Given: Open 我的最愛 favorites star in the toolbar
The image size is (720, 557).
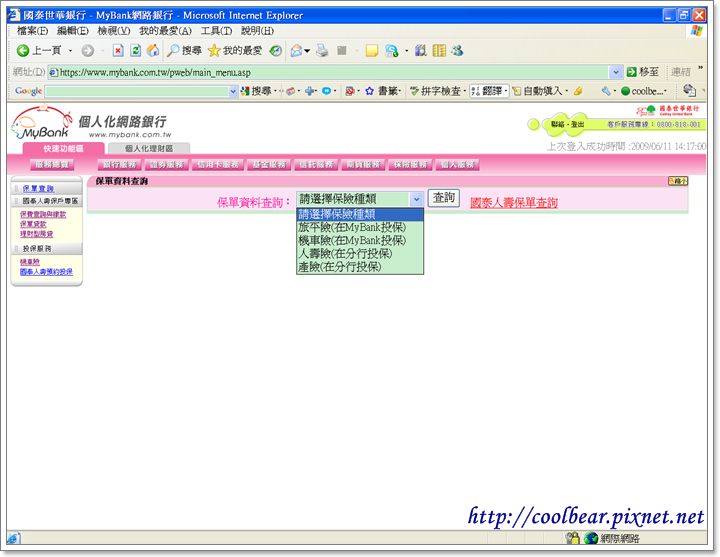Looking at the screenshot, I should pyautogui.click(x=235, y=51).
